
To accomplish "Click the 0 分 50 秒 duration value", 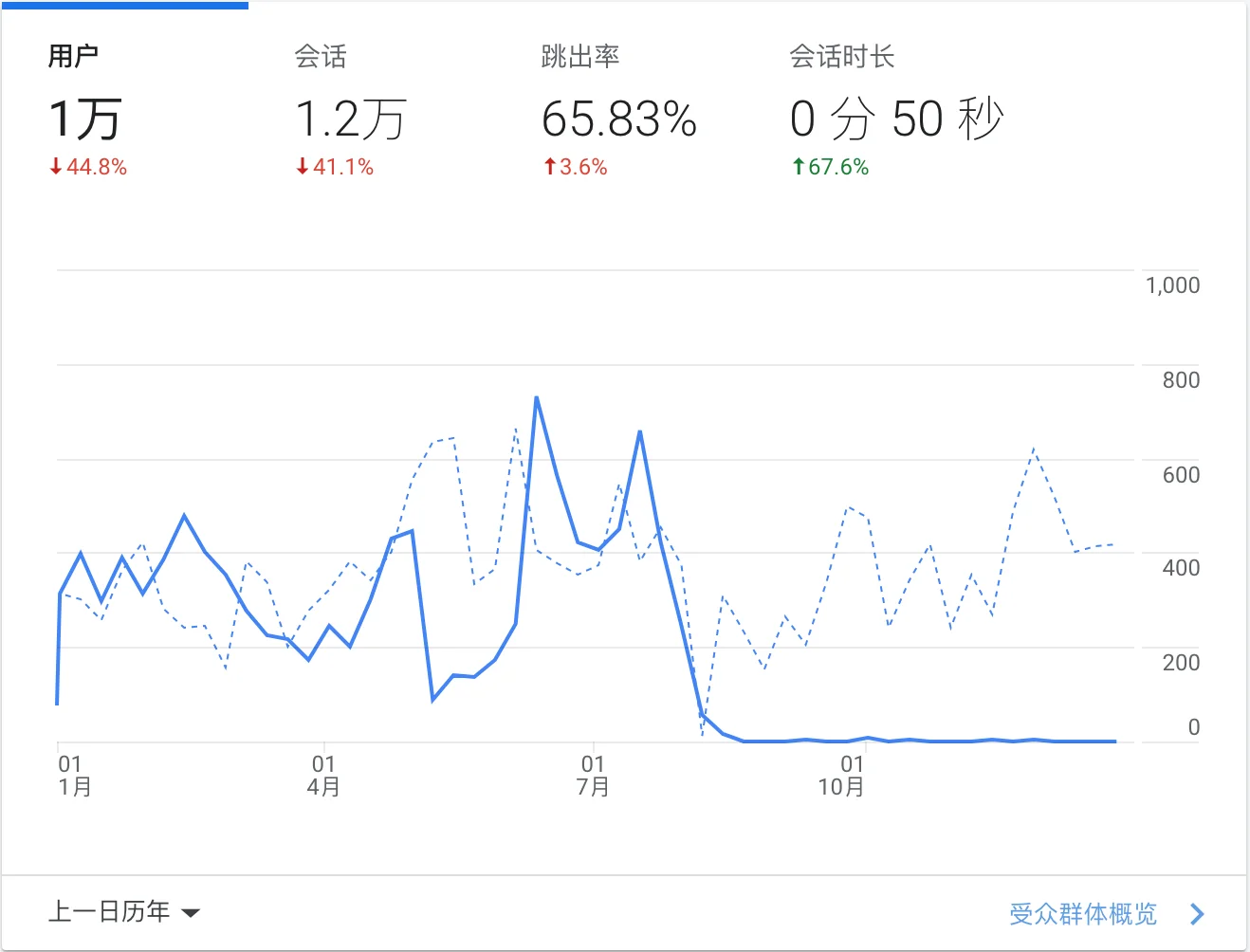I will point(896,119).
